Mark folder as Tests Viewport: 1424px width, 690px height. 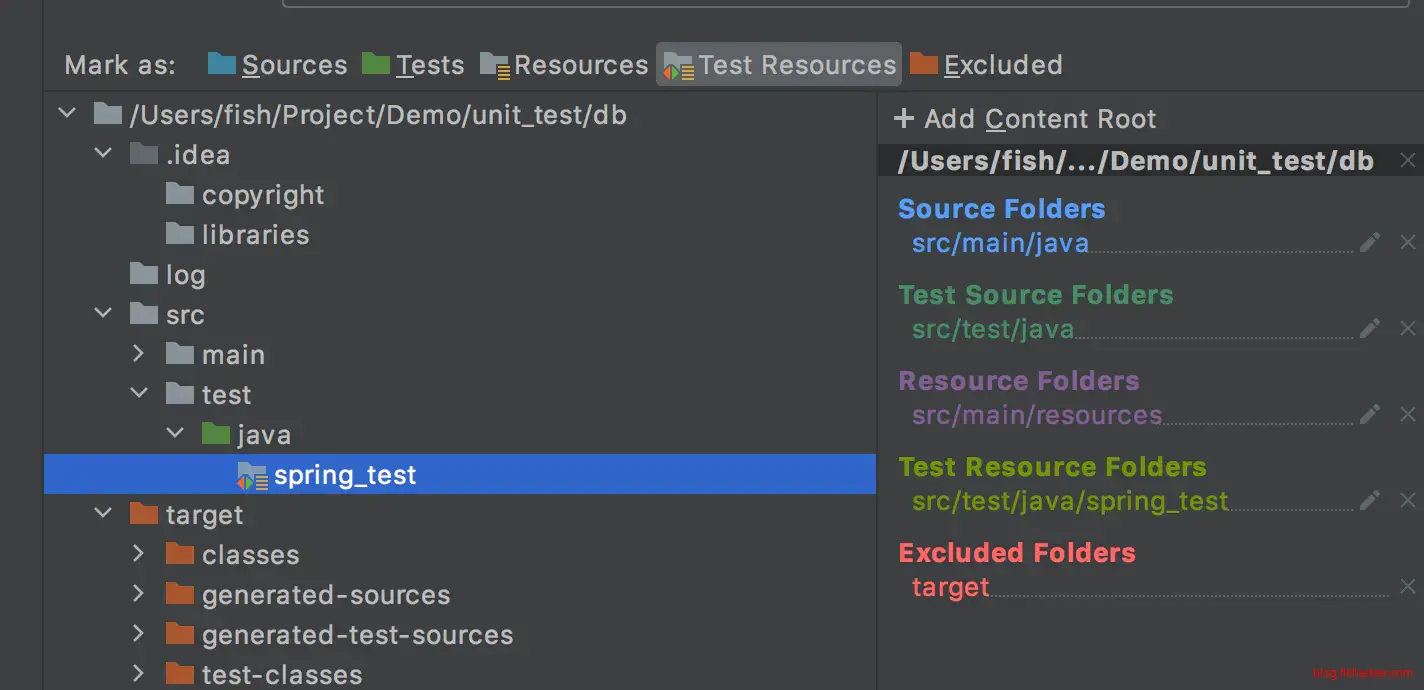coord(413,65)
